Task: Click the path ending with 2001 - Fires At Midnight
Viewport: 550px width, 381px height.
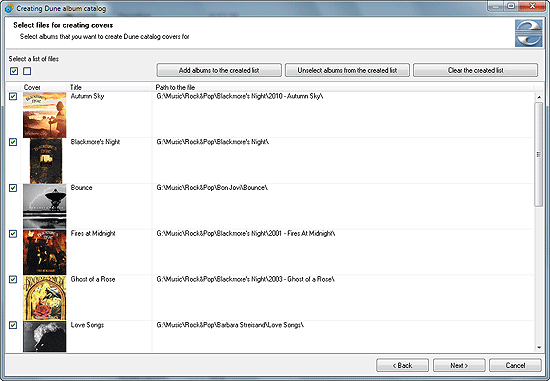Action: (246, 233)
